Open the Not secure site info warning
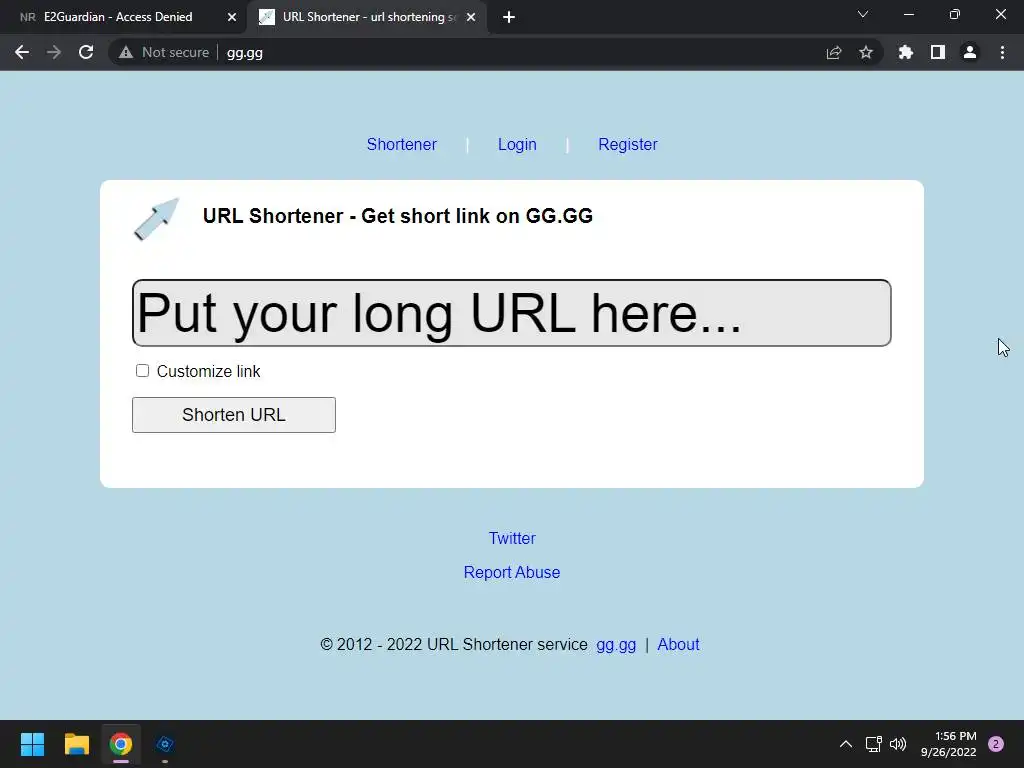1024x768 pixels. point(163,52)
